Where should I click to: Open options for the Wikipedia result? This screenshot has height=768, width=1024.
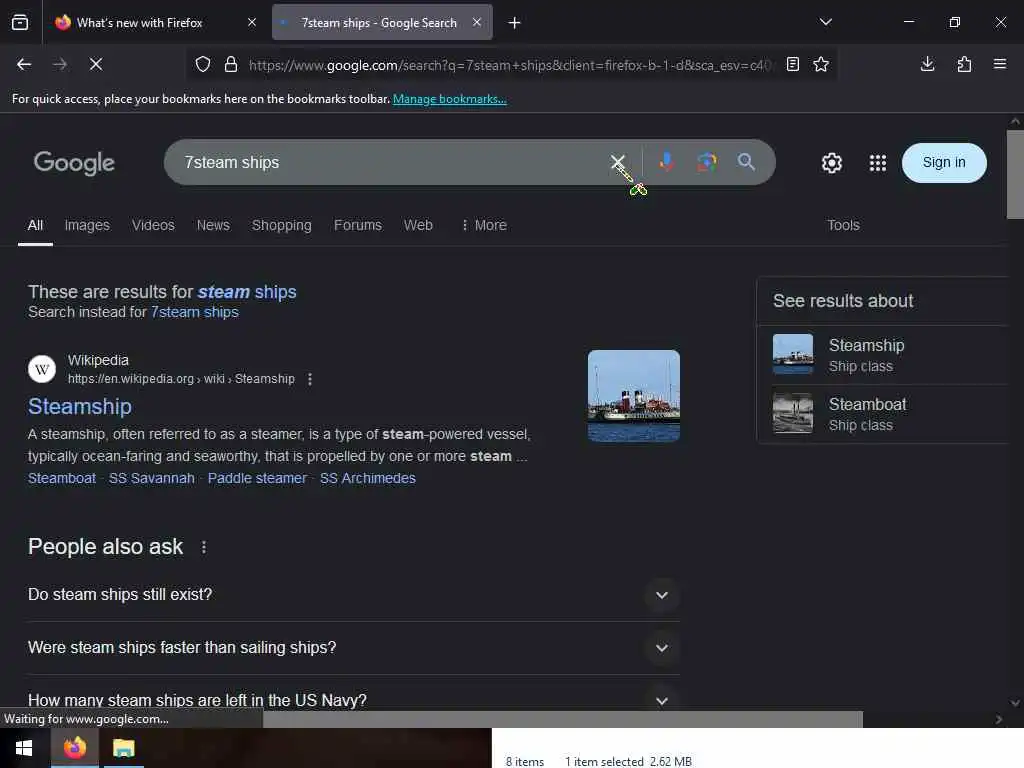point(310,379)
